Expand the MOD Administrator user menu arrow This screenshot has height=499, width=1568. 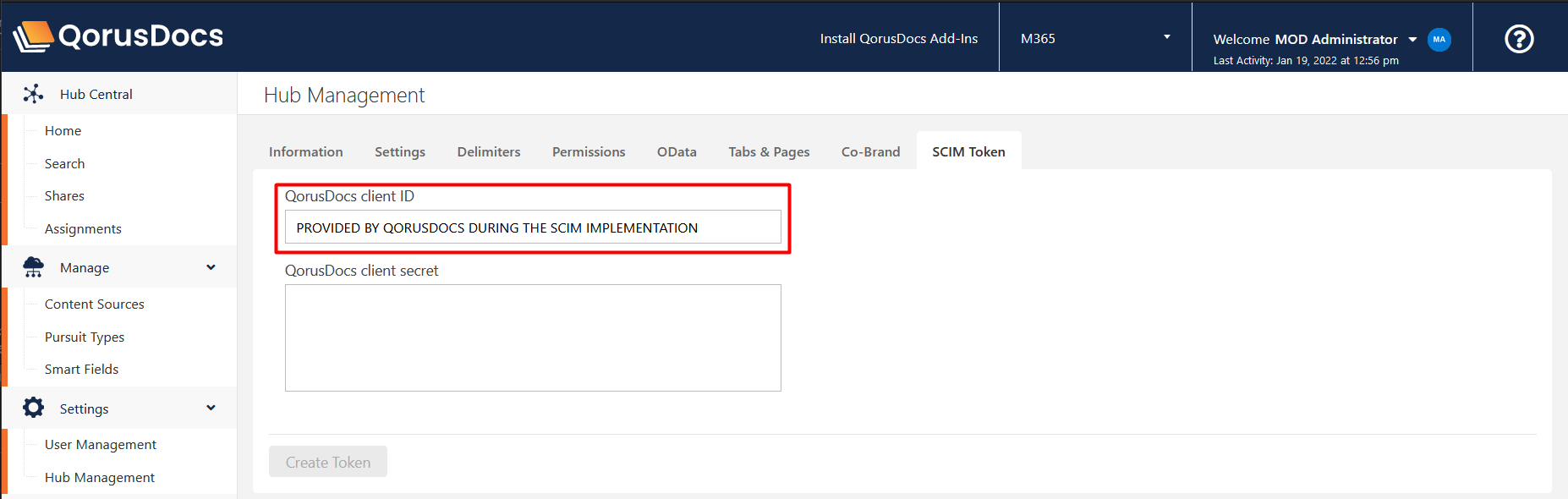(x=1412, y=40)
